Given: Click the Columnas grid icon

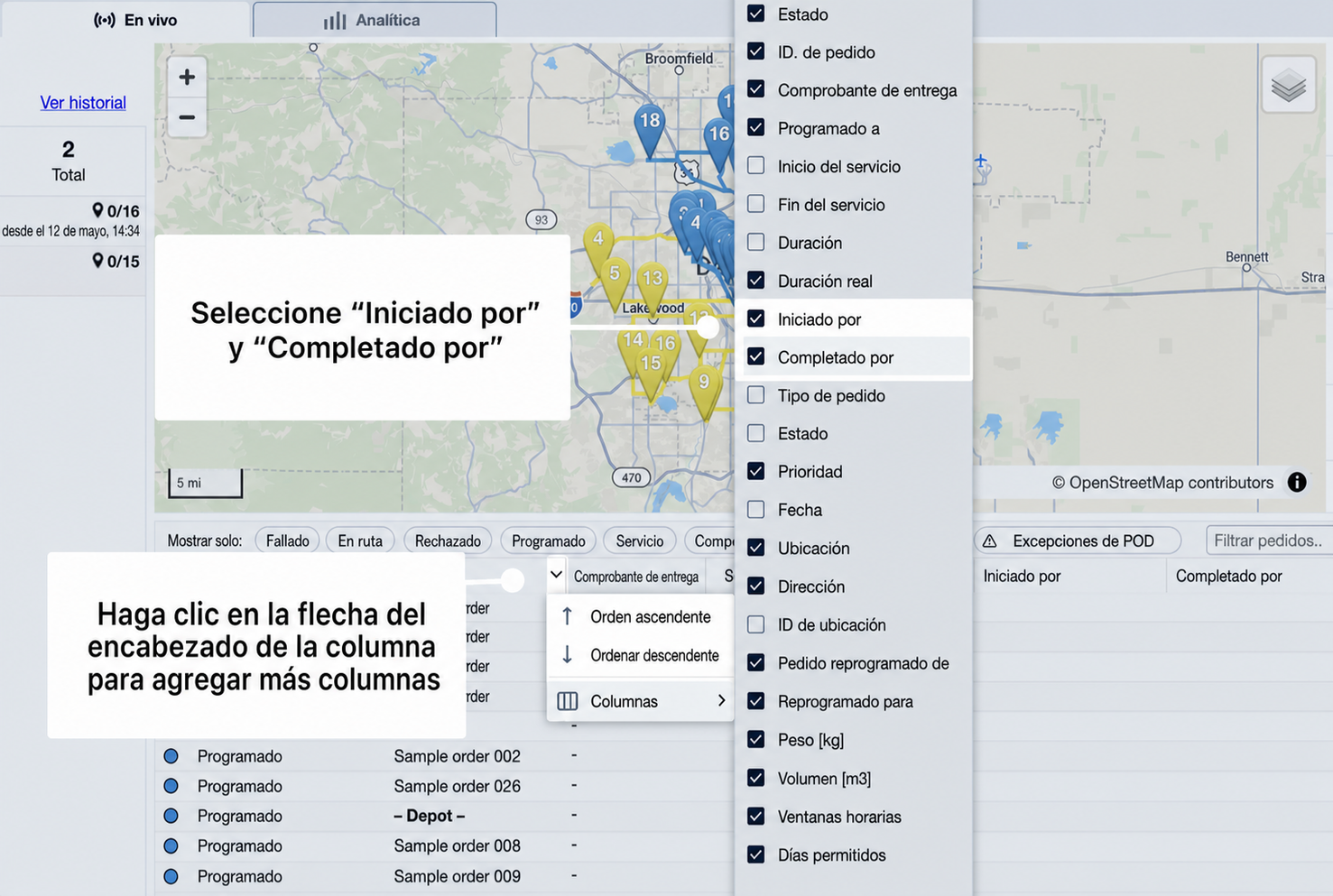Looking at the screenshot, I should coord(568,701).
